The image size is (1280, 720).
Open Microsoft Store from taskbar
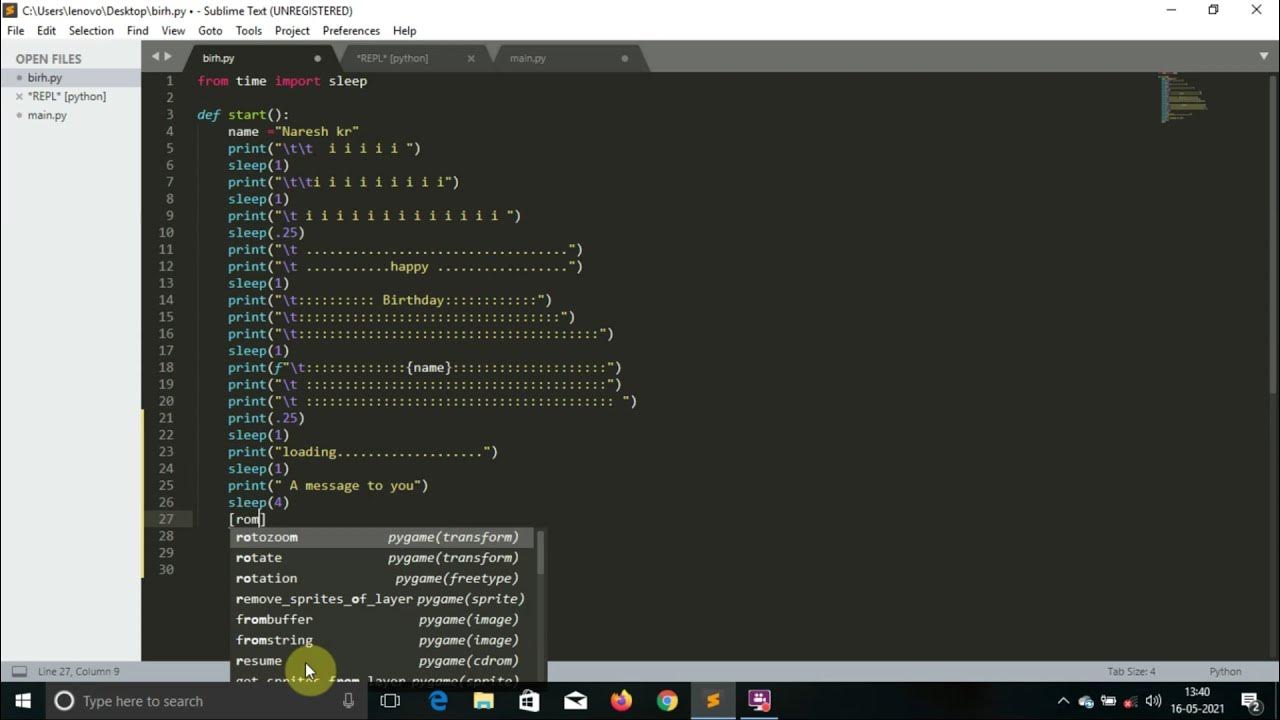[530, 701]
